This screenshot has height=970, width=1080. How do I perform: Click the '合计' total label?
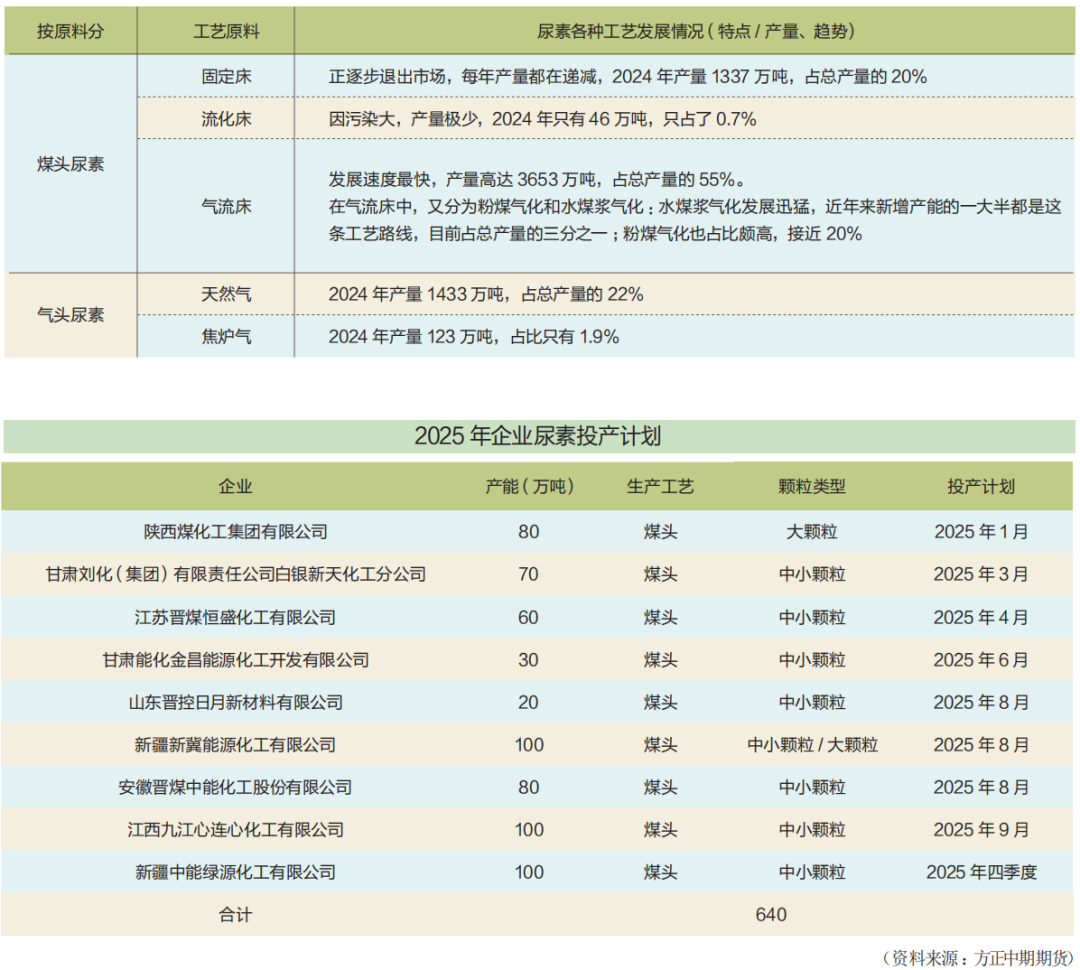(236, 915)
